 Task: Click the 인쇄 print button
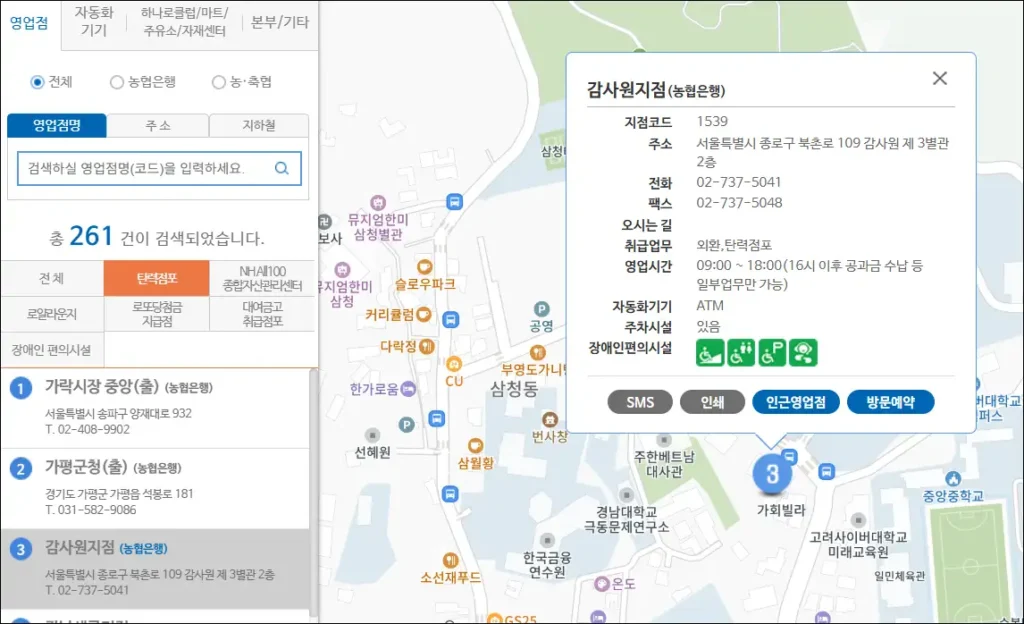click(x=712, y=402)
